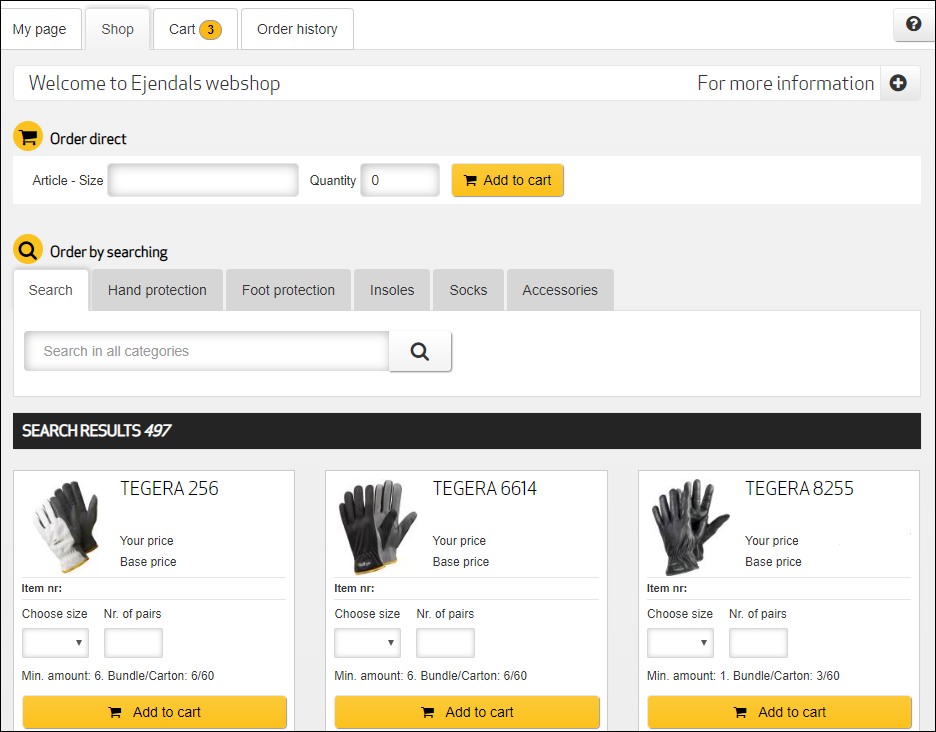Screen dimensions: 936x732
Task: Click Add to cart in Order direct
Action: [x=508, y=181]
